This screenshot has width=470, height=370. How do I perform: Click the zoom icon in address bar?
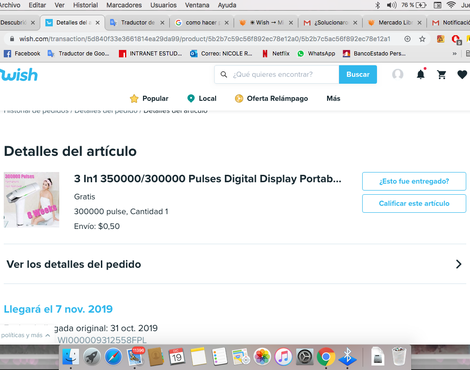tap(407, 39)
